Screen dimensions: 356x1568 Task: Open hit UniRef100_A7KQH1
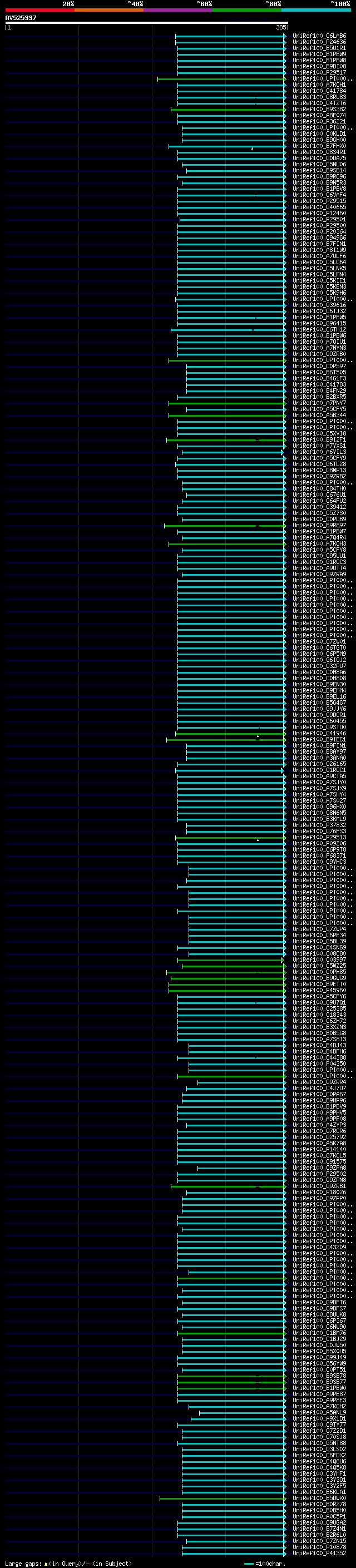click(x=319, y=85)
